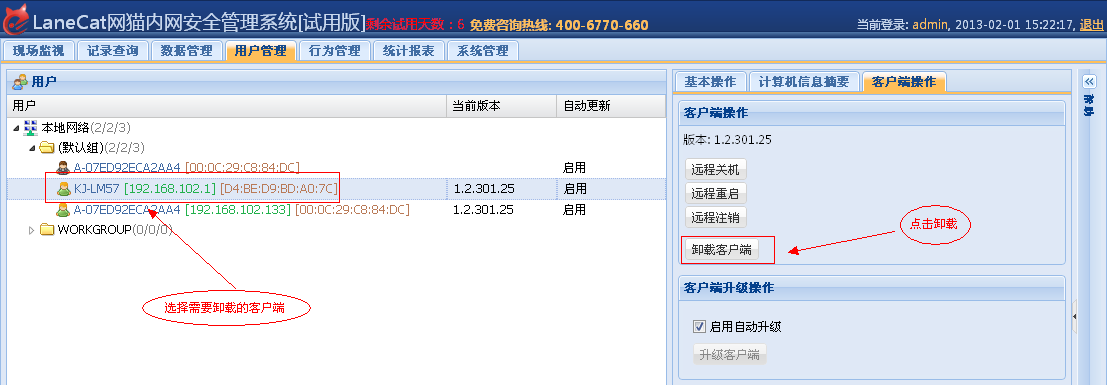
Task: Click the users panel header icon
Action: pyautogui.click(x=20, y=82)
